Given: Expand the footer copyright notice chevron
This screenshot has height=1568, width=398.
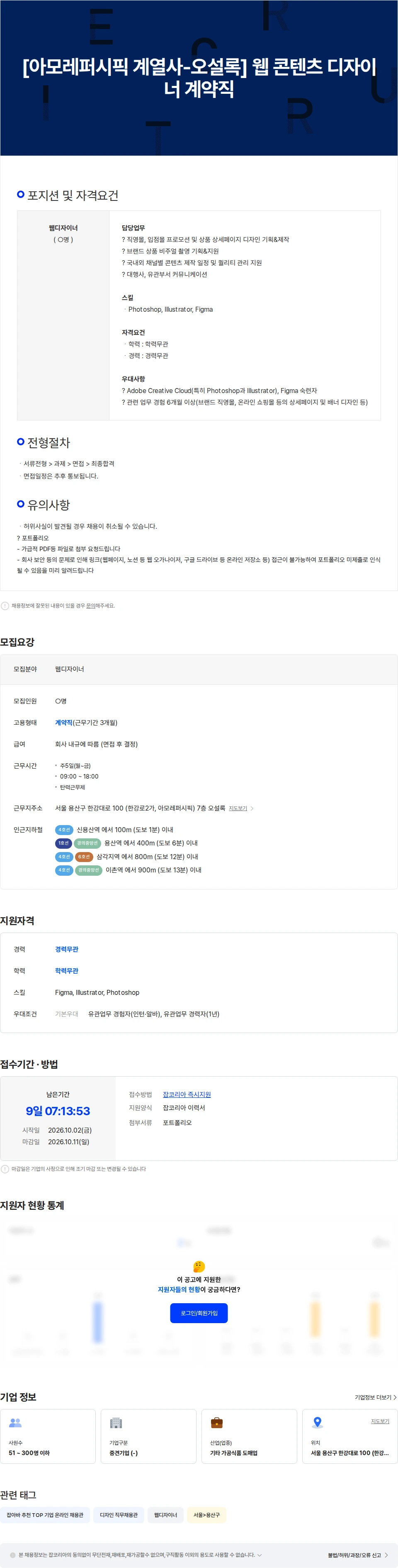Looking at the screenshot, I should [x=260, y=1555].
